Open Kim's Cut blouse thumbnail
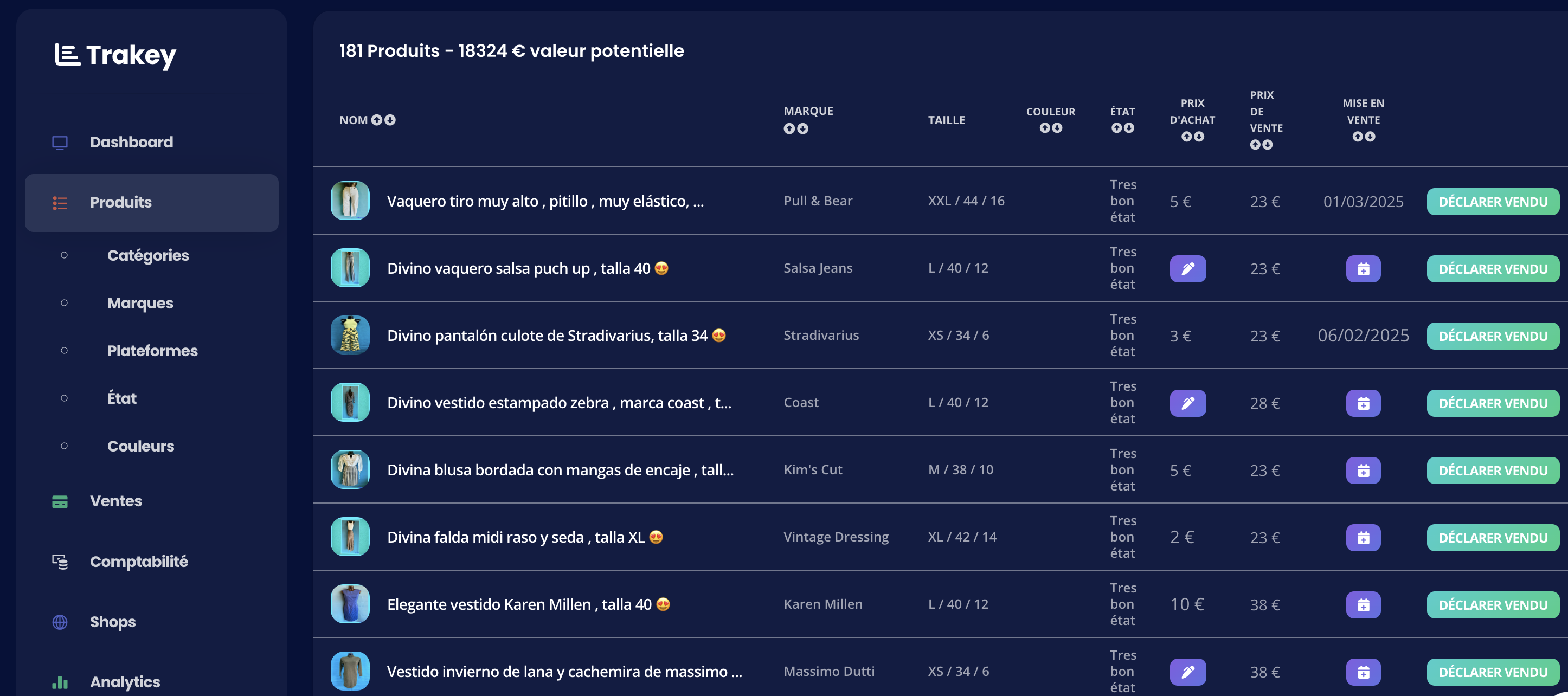1568x696 pixels. point(350,469)
